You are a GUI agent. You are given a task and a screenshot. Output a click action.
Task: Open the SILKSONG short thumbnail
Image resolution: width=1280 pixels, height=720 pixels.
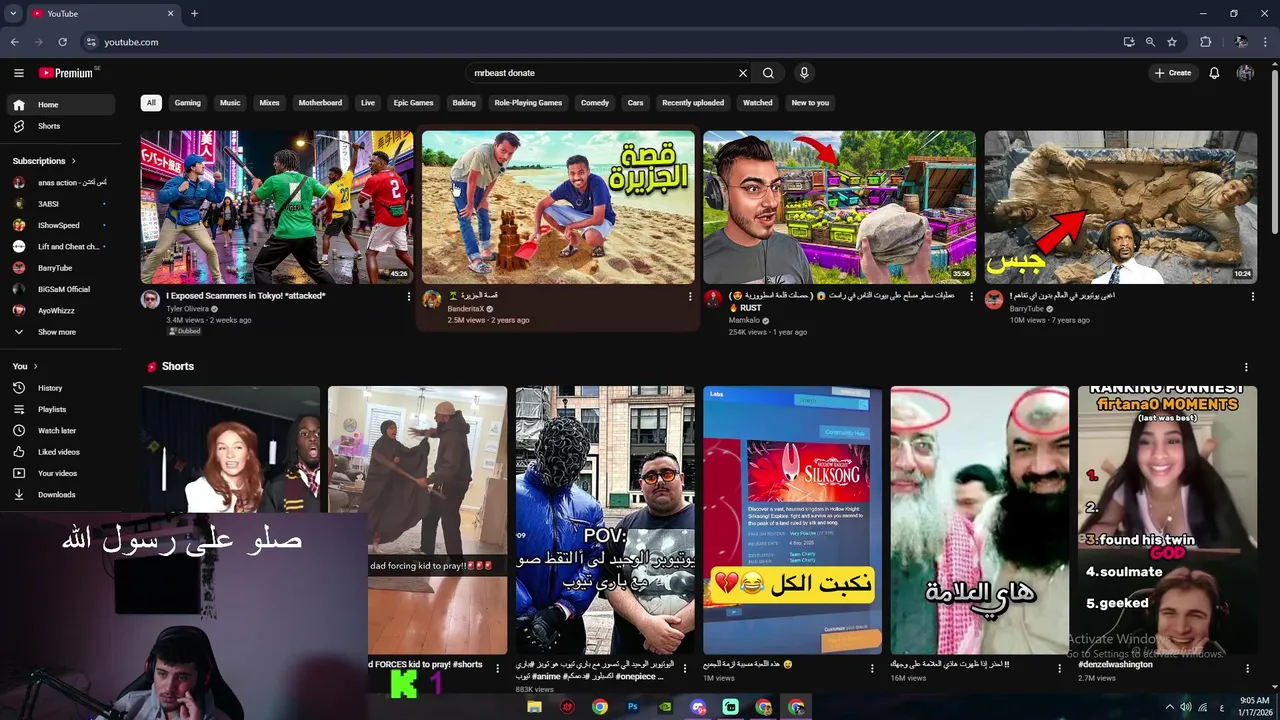tap(792, 520)
